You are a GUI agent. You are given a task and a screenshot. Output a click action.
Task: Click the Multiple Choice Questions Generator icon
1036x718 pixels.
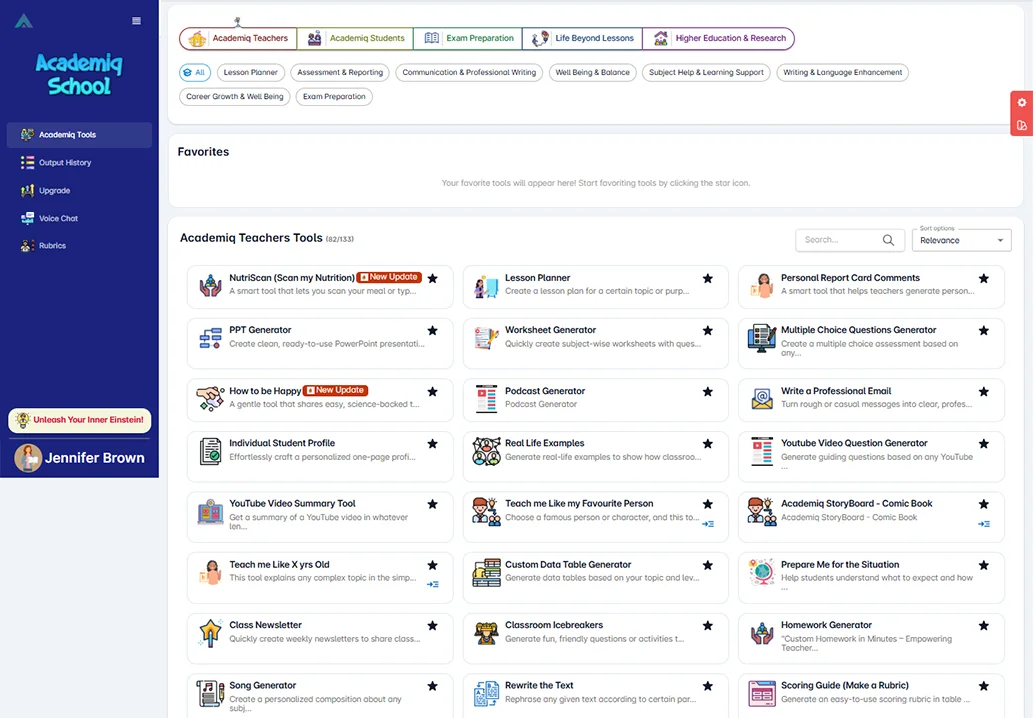coord(762,338)
